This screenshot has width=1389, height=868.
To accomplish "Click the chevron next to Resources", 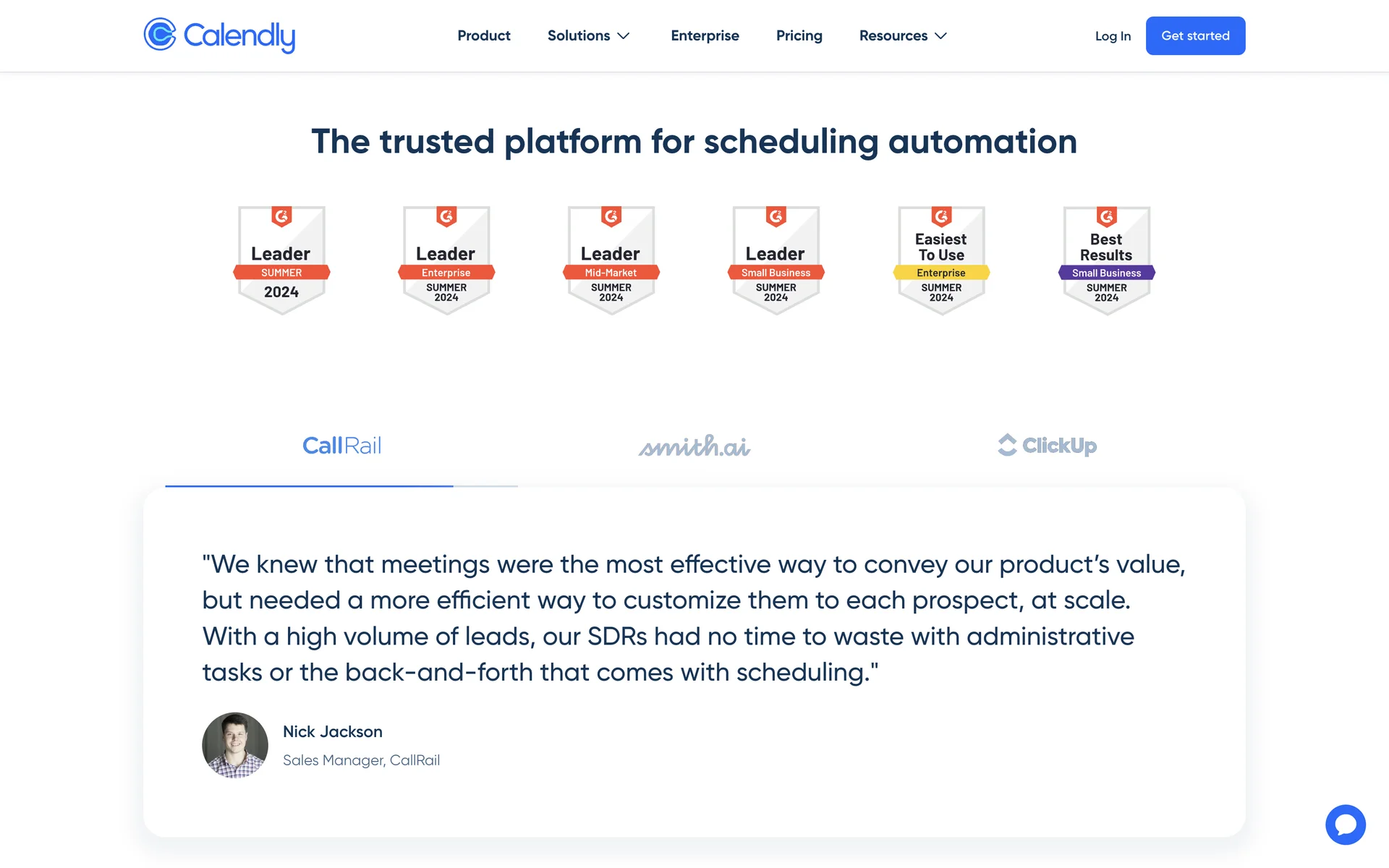I will [940, 36].
